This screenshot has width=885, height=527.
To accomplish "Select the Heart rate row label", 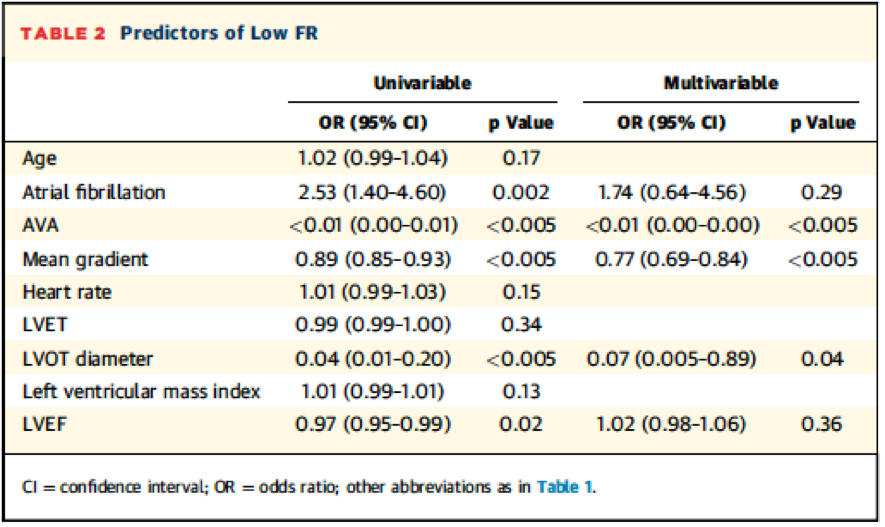I will click(68, 292).
